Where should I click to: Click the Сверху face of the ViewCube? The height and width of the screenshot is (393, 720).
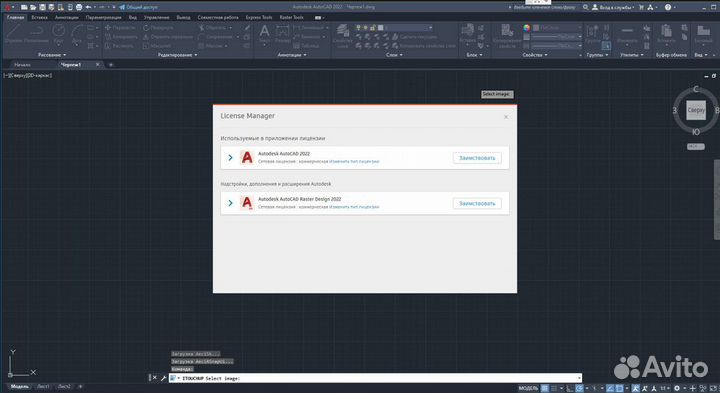[696, 110]
